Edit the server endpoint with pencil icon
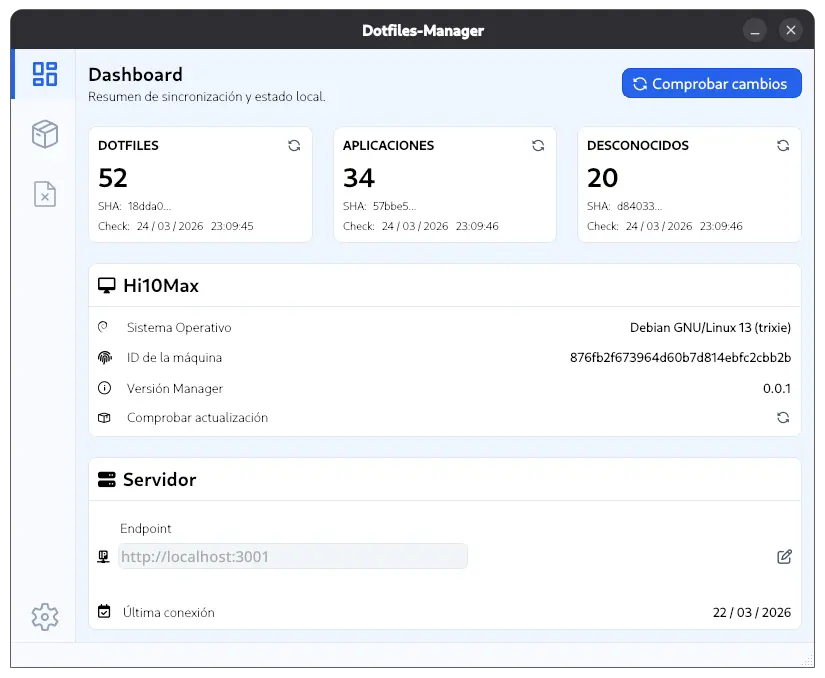Image resolution: width=825 pixels, height=678 pixels. pos(784,556)
